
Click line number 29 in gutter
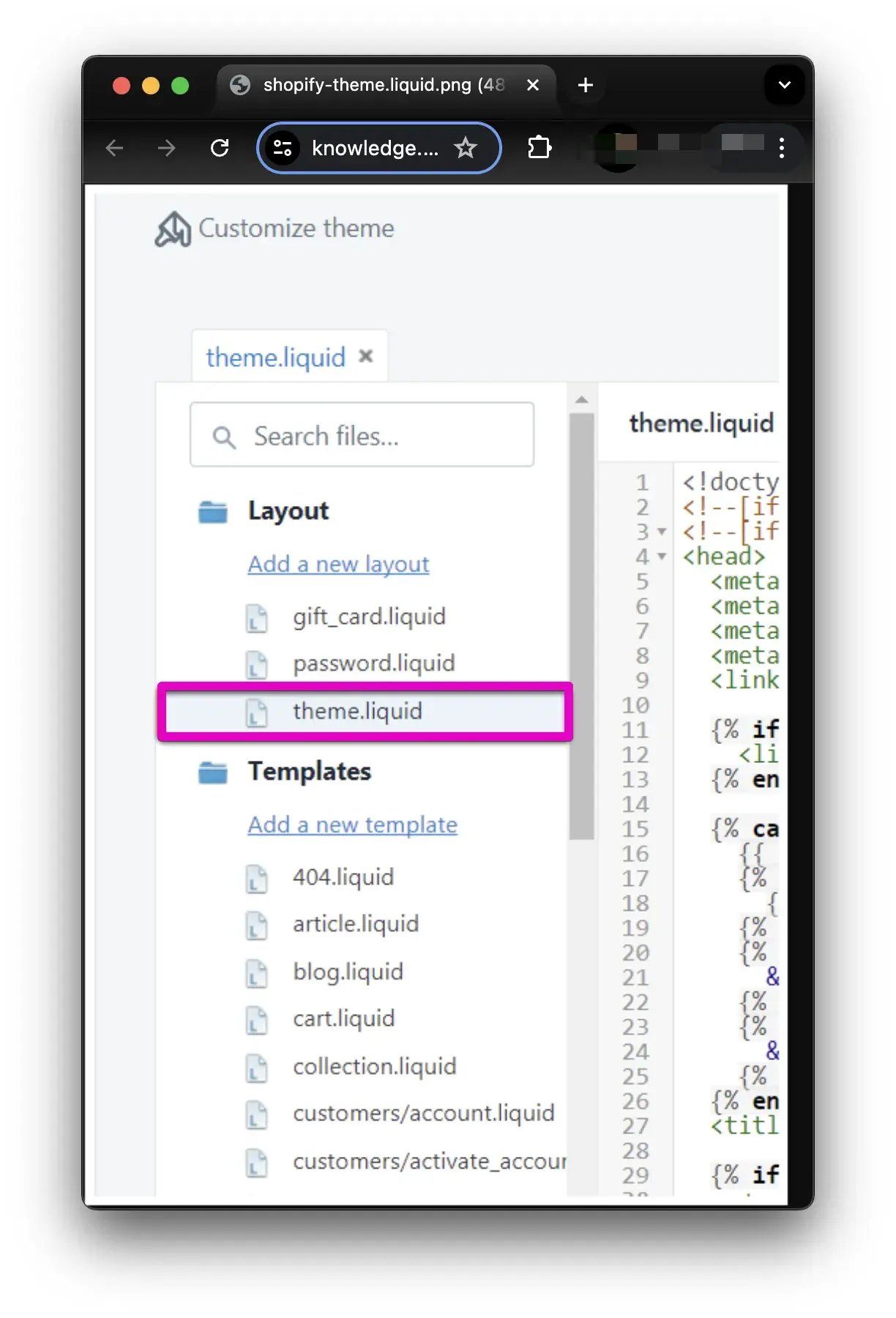(635, 1175)
